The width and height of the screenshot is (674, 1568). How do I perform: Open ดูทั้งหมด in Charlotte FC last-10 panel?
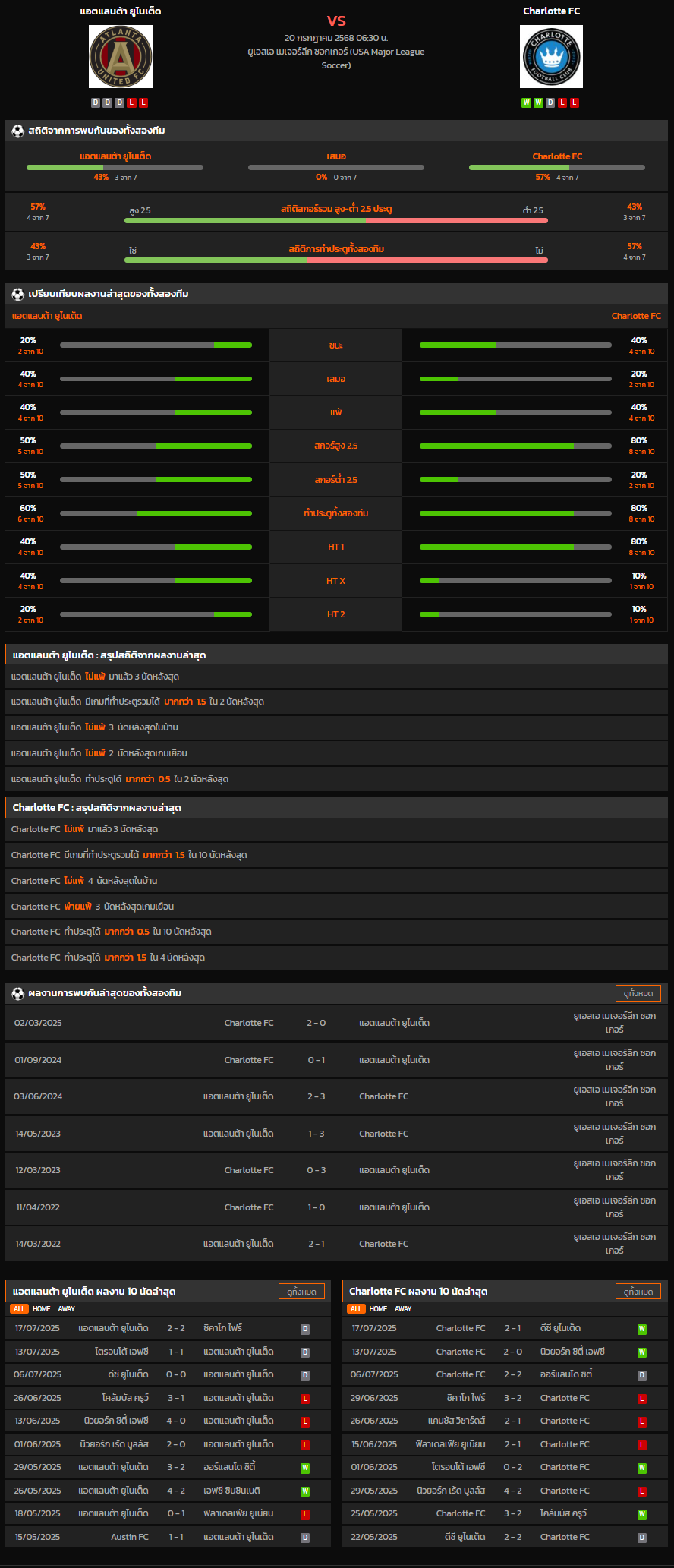[638, 1292]
